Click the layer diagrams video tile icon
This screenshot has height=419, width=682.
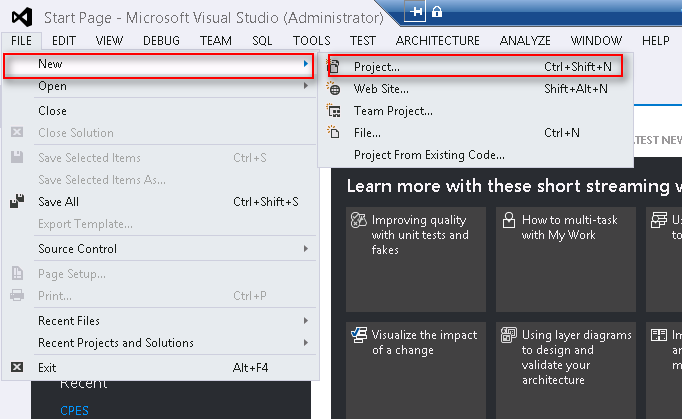click(508, 335)
